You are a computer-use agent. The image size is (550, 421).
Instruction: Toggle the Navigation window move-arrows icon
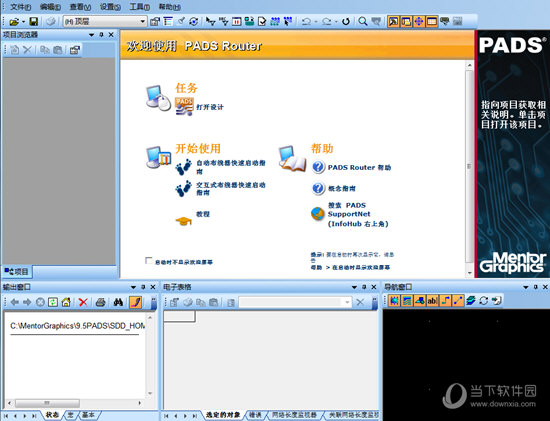coord(419,22)
